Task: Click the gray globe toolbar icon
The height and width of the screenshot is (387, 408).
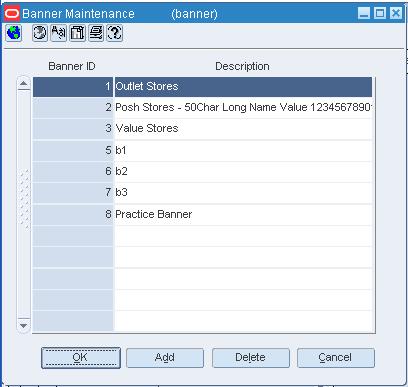Action: [40, 33]
